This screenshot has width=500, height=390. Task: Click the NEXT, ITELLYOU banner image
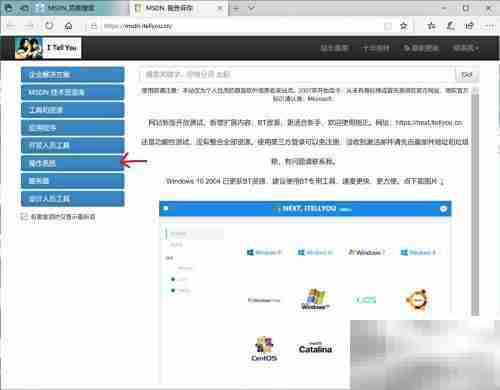[305, 209]
